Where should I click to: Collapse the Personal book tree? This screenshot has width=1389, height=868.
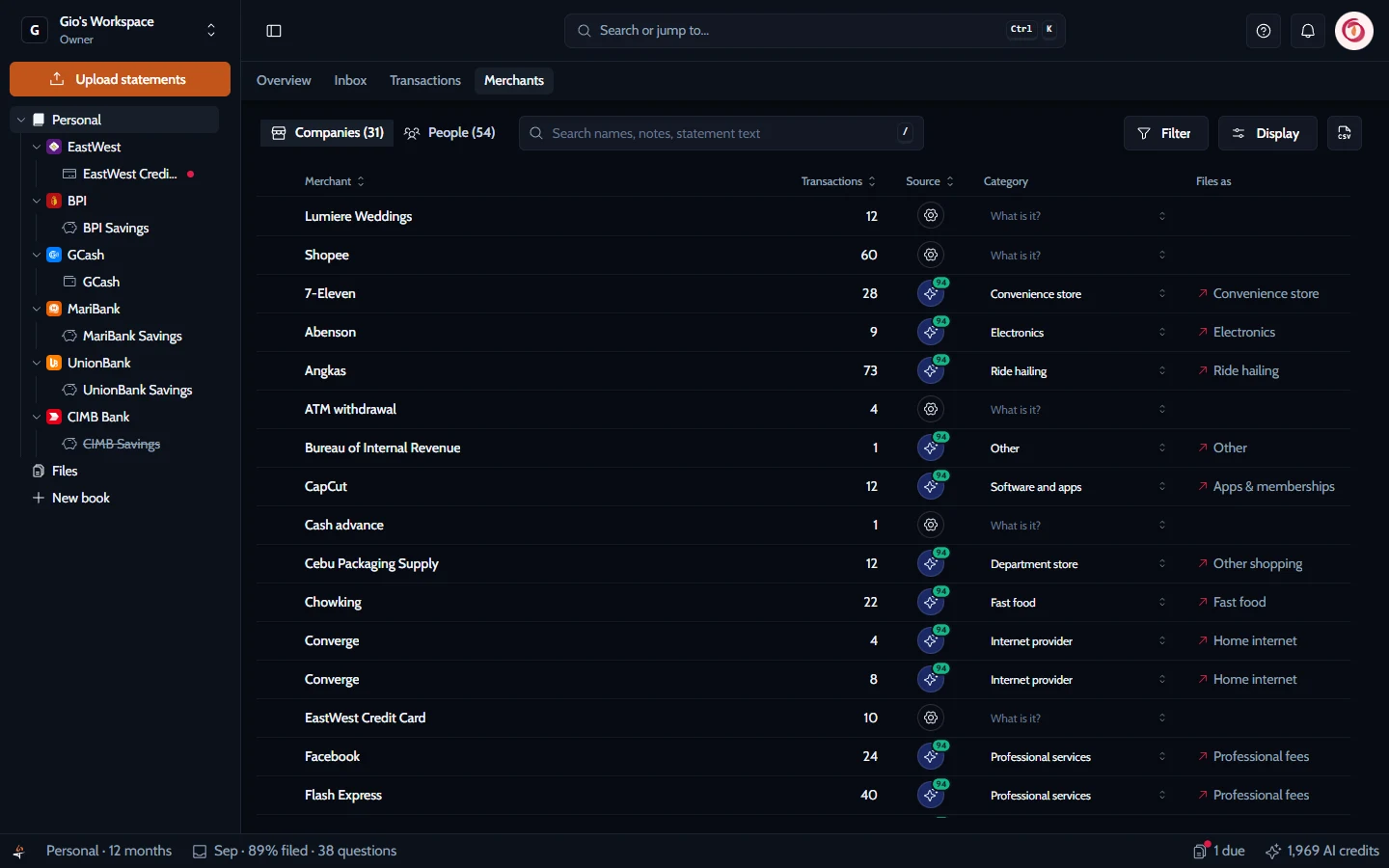[21, 120]
